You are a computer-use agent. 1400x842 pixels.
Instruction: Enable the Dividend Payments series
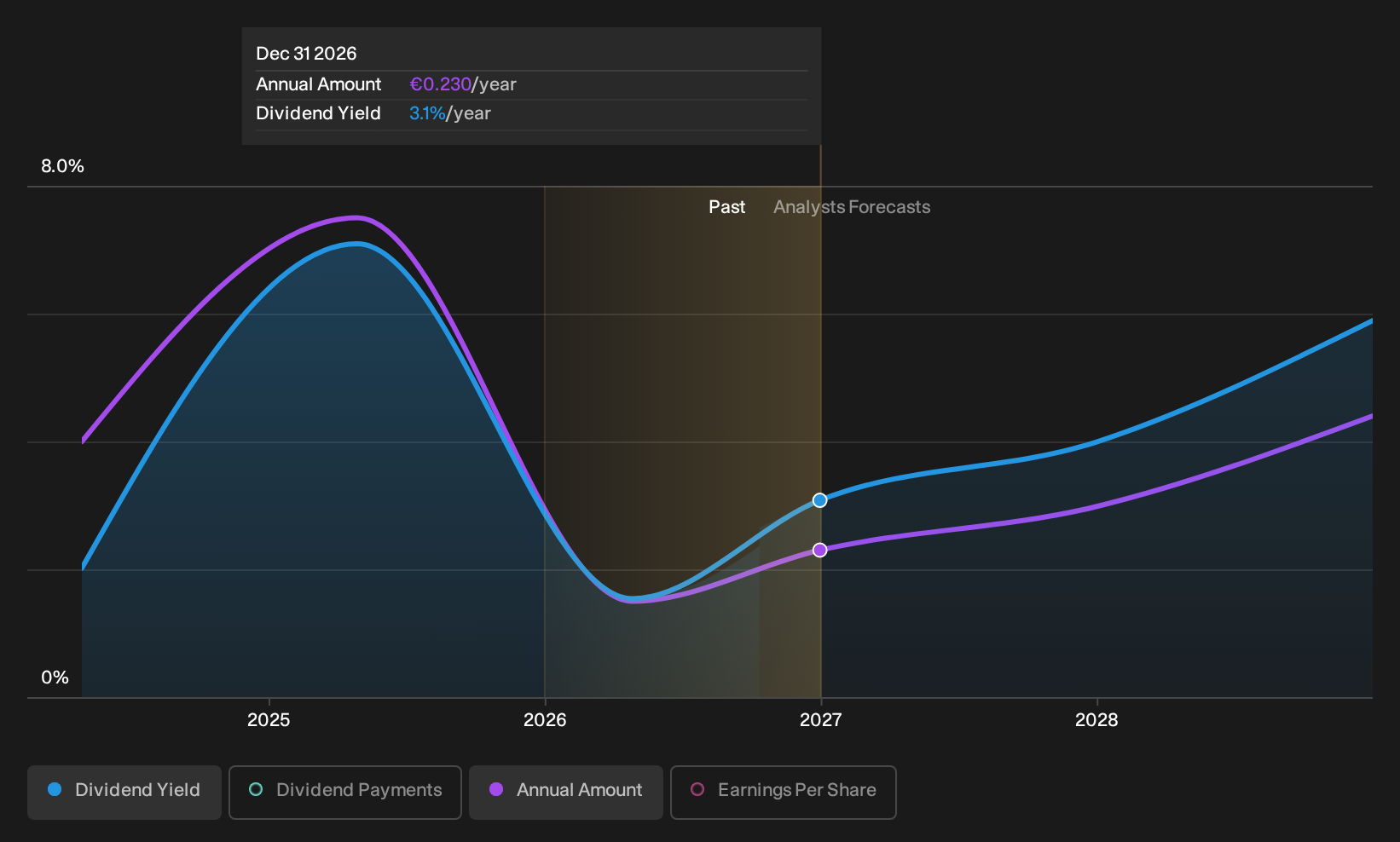point(345,792)
